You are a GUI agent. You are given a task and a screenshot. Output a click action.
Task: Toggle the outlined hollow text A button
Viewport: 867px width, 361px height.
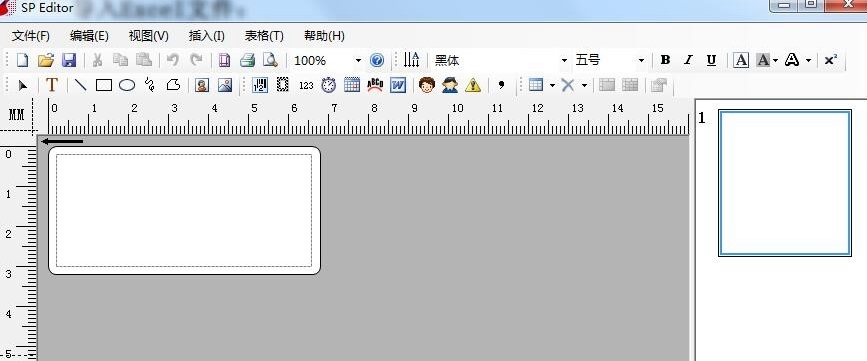click(x=792, y=60)
